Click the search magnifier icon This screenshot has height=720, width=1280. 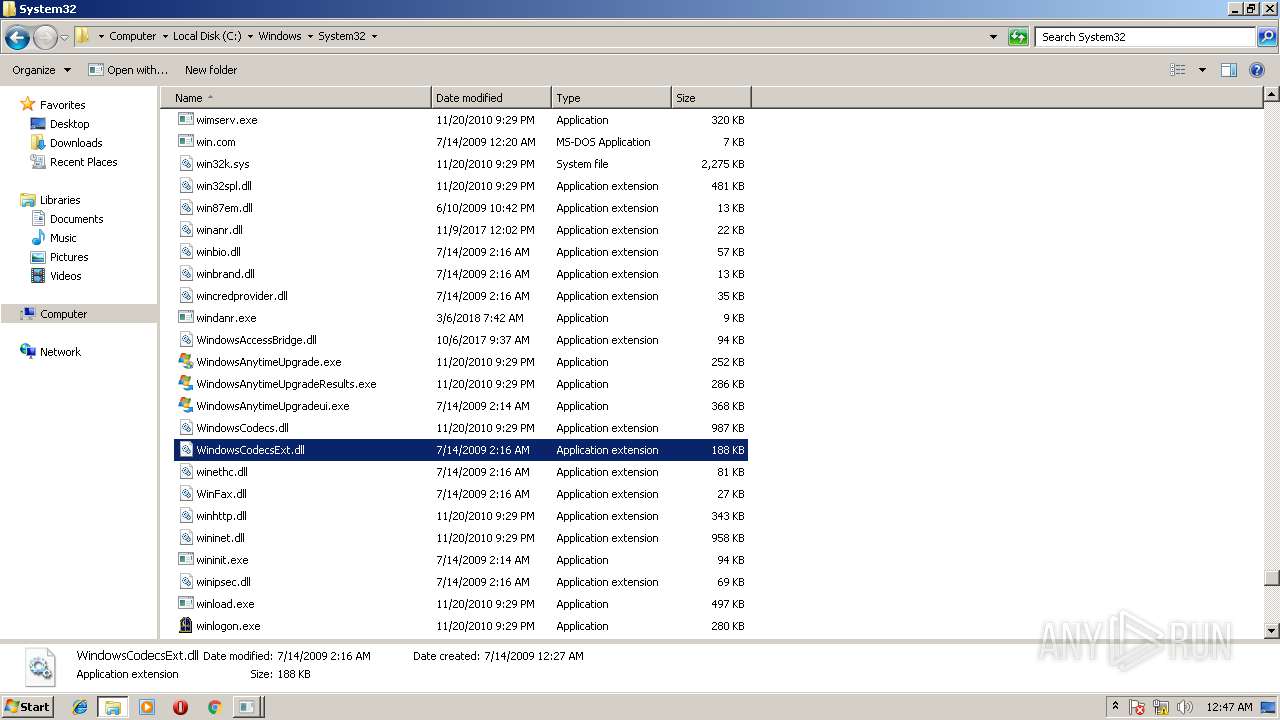click(x=1267, y=37)
